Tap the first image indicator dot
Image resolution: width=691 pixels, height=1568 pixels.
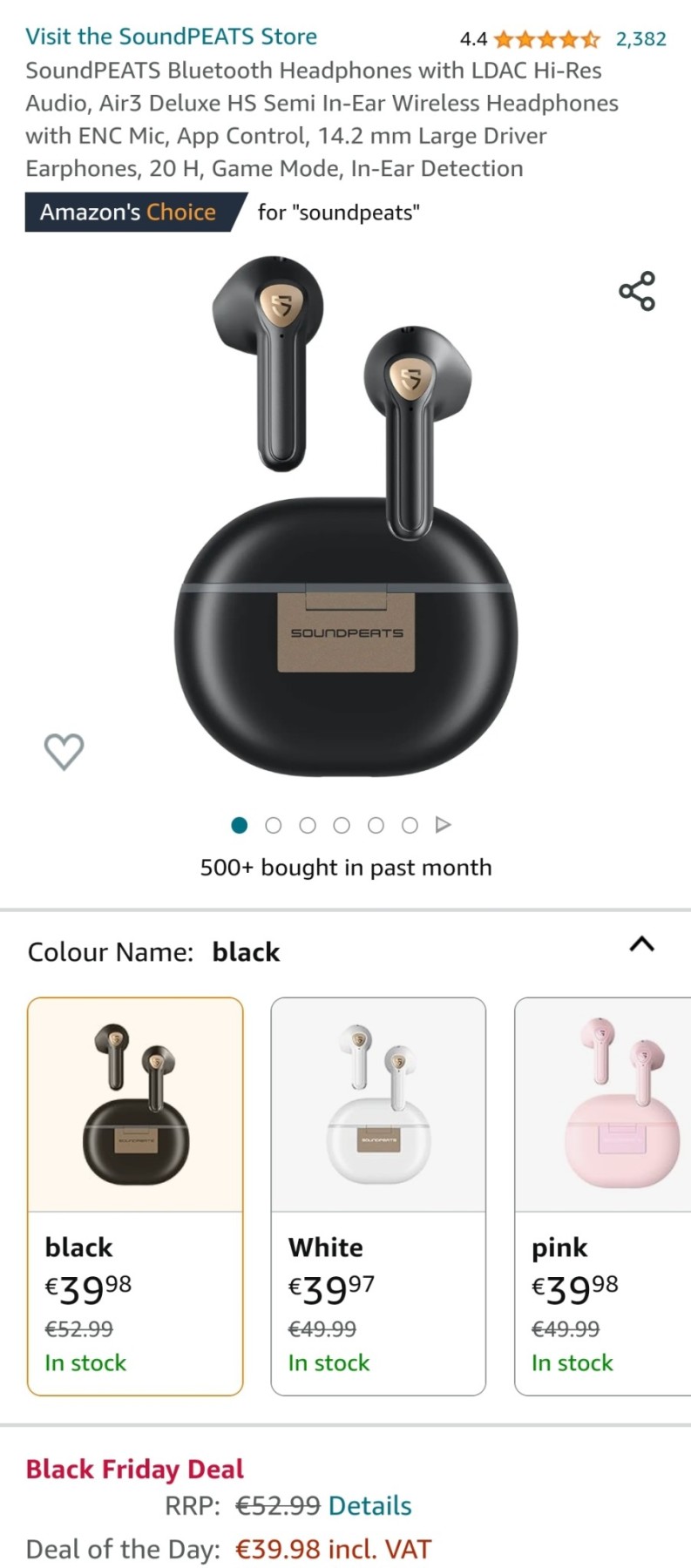point(240,825)
